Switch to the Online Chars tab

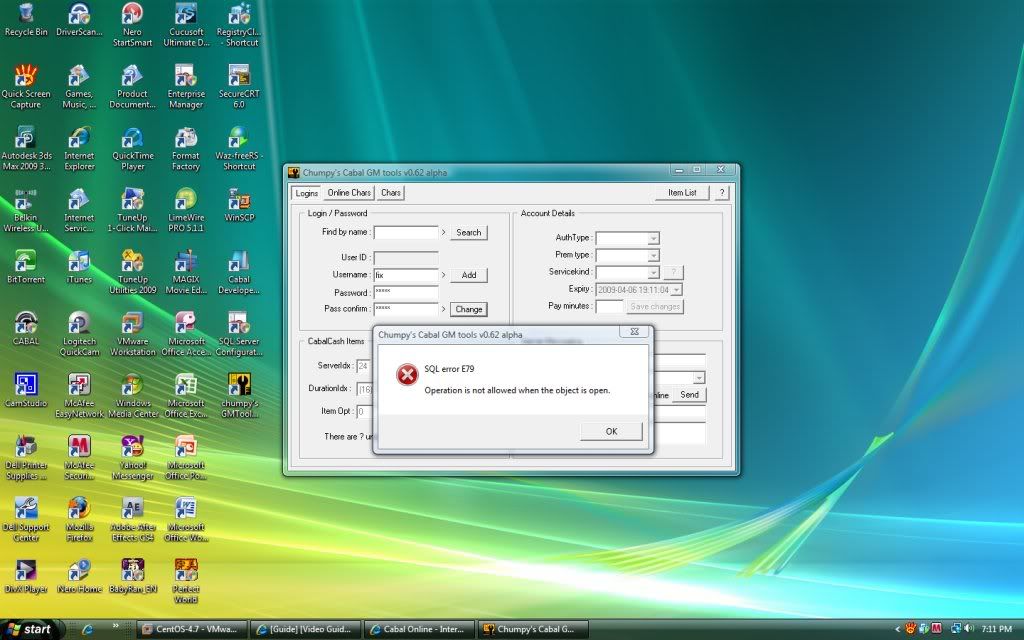(x=349, y=193)
